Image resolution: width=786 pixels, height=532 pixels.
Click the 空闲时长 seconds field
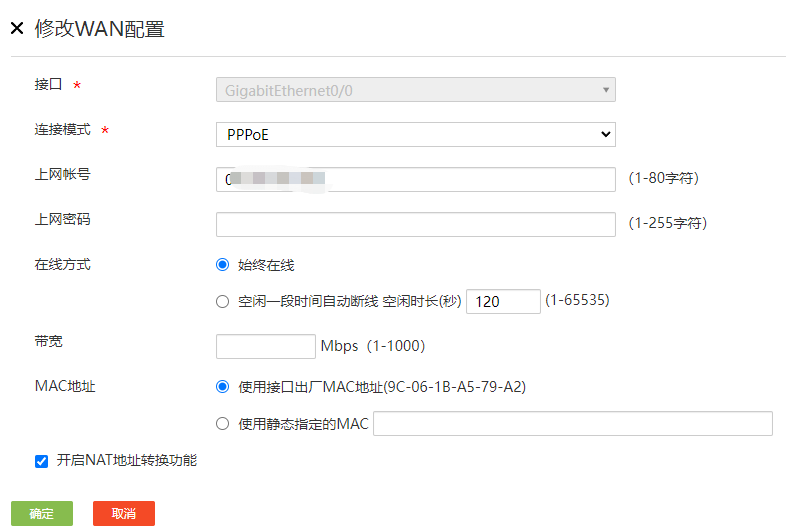503,301
